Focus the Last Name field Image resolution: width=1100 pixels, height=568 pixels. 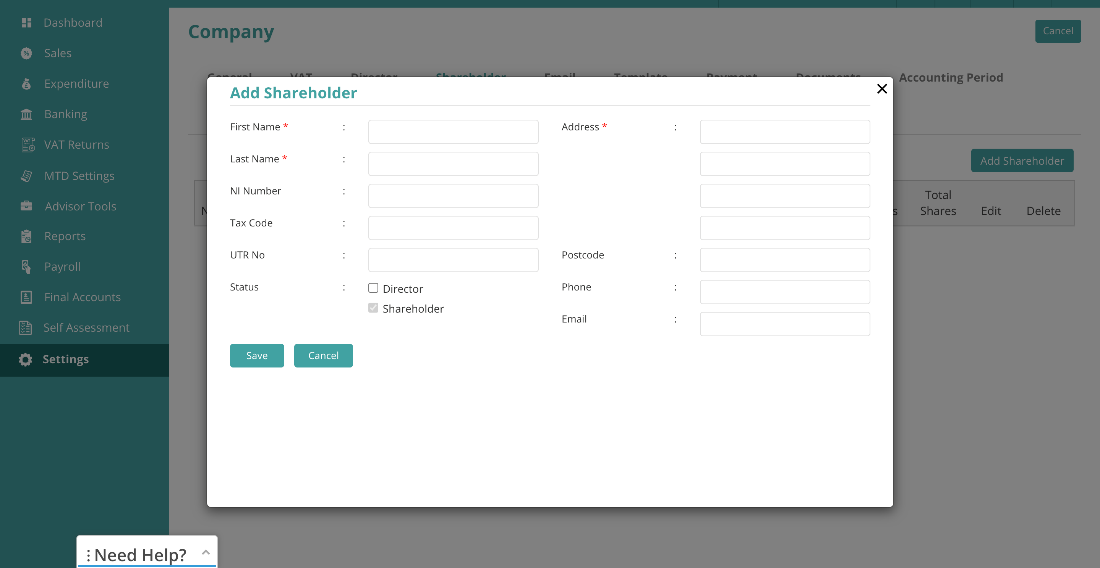(x=453, y=163)
